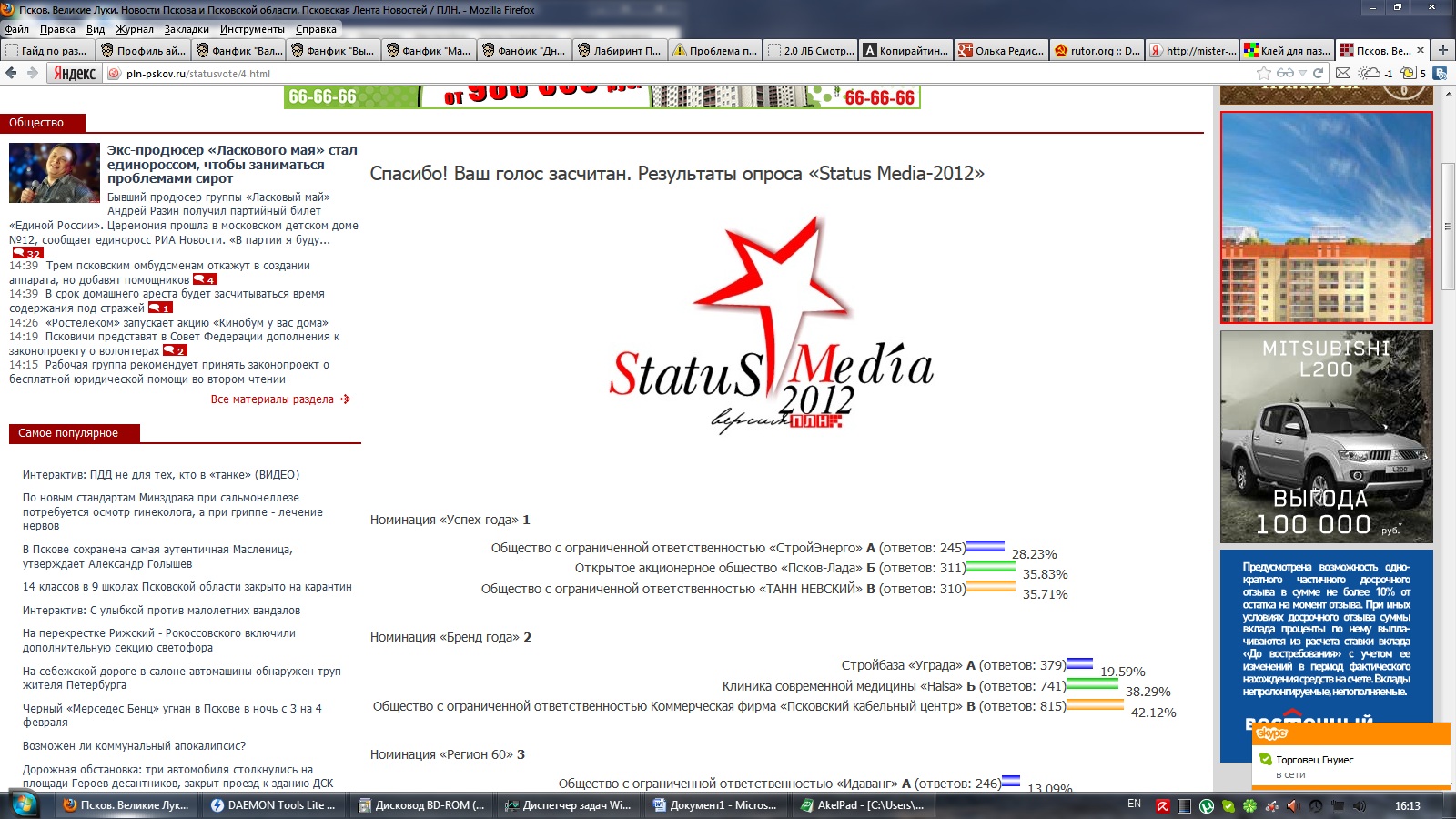This screenshot has height=819, width=1456.
Task: Open the Справка menu
Action: (316, 29)
